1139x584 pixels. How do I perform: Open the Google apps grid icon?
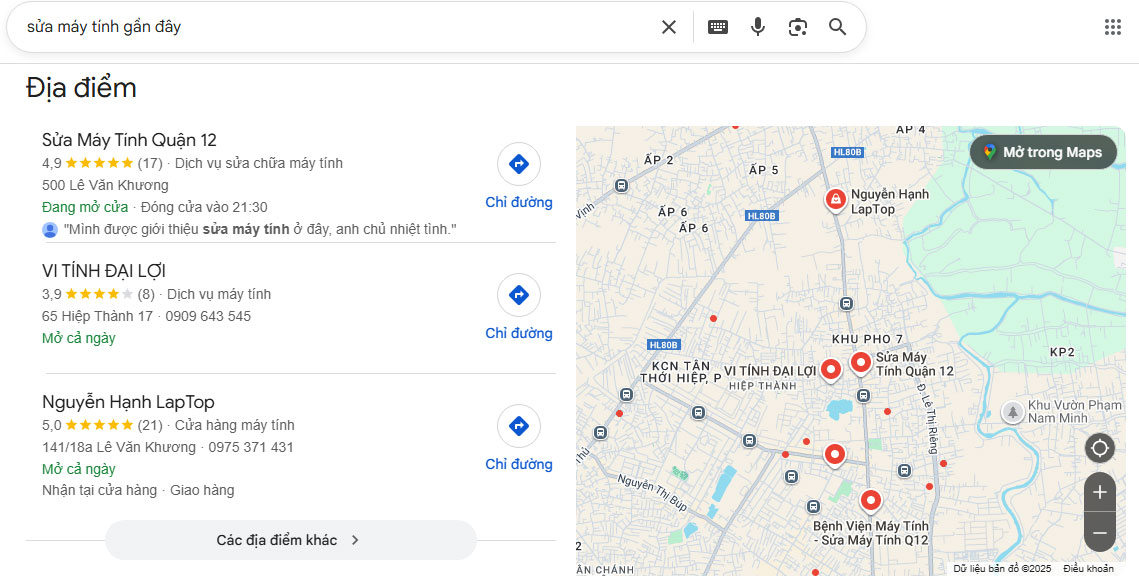point(1112,27)
